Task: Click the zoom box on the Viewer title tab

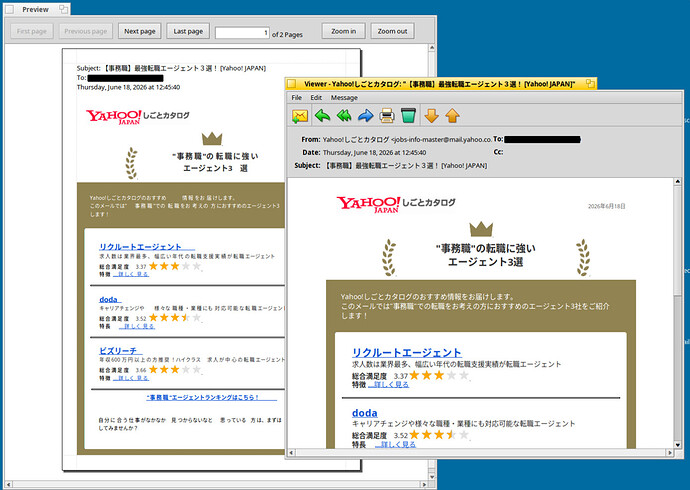Action: (590, 84)
